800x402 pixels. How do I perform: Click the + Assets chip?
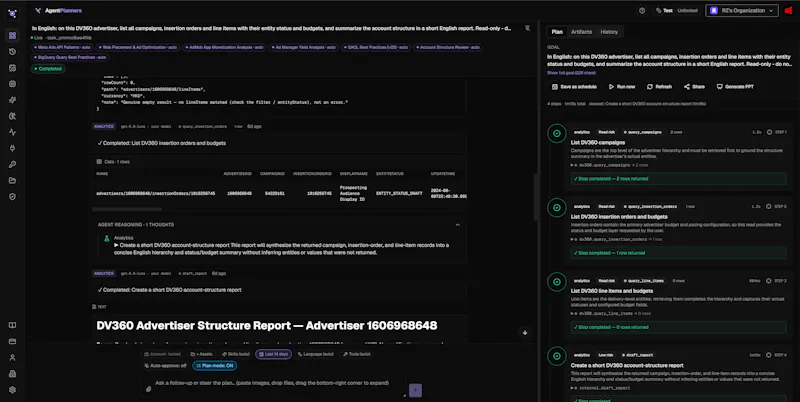coord(202,354)
